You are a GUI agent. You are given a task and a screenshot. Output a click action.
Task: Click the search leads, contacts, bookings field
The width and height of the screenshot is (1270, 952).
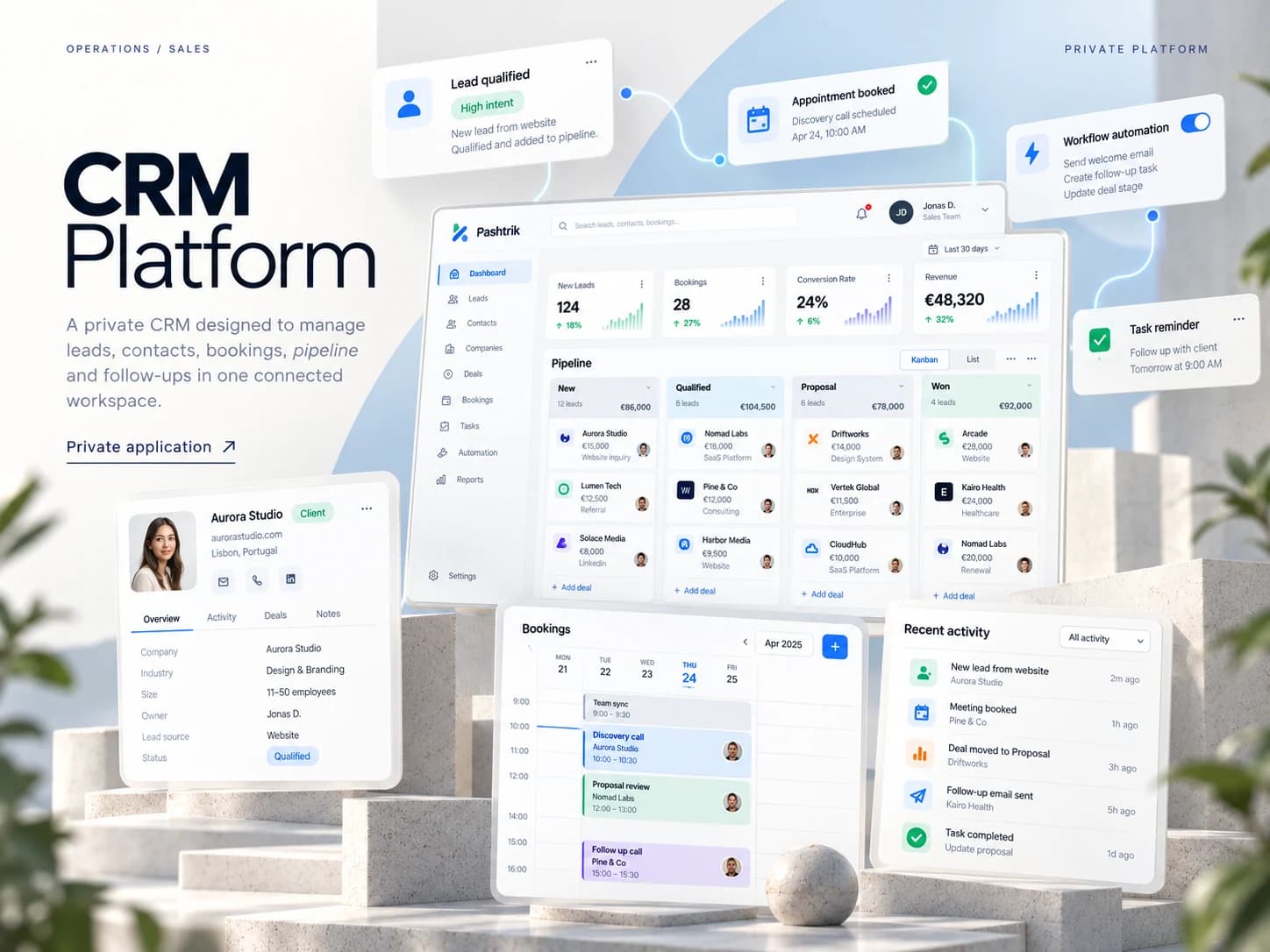[x=674, y=224]
